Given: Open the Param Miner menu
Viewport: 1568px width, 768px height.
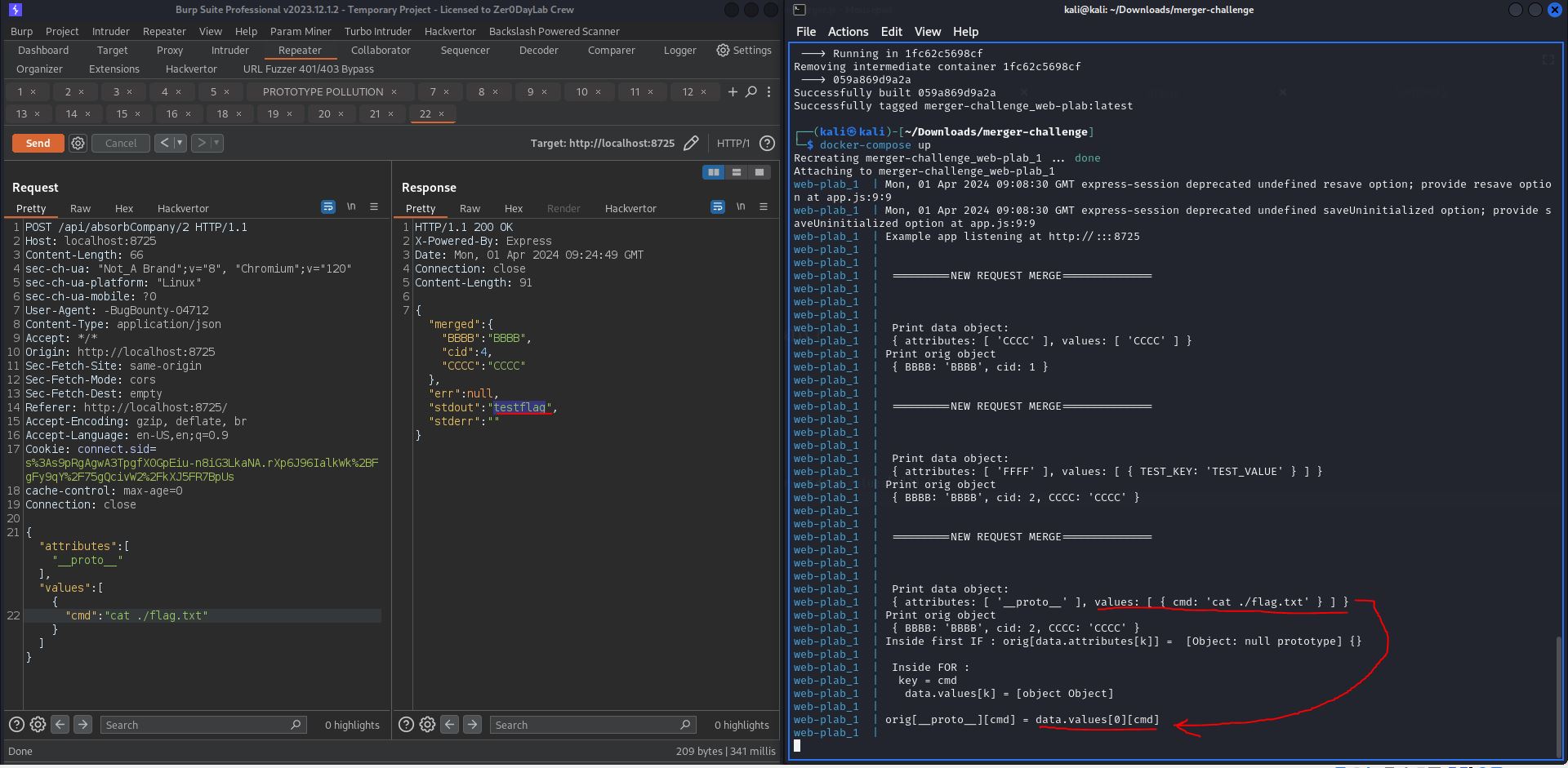Looking at the screenshot, I should coord(301,31).
